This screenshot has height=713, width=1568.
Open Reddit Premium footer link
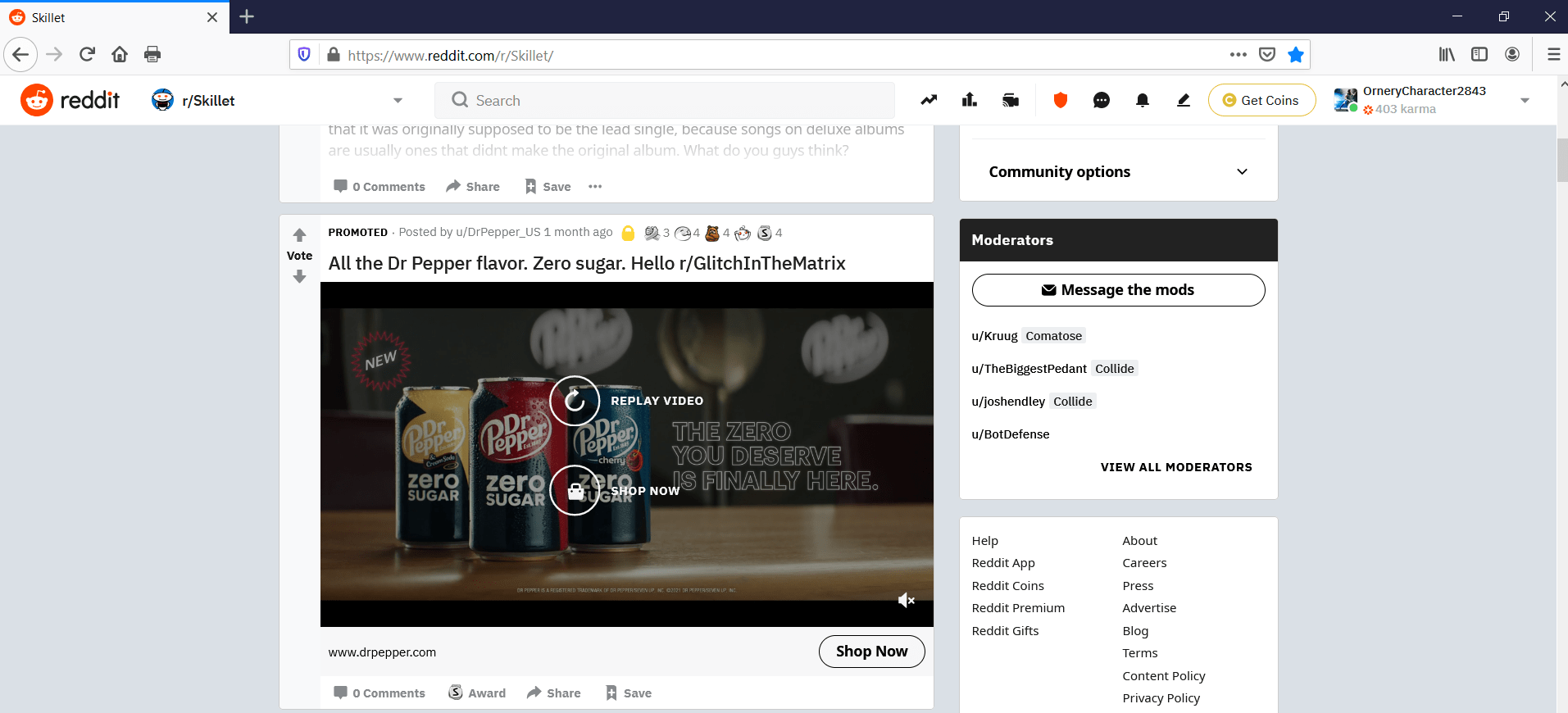coord(1018,608)
